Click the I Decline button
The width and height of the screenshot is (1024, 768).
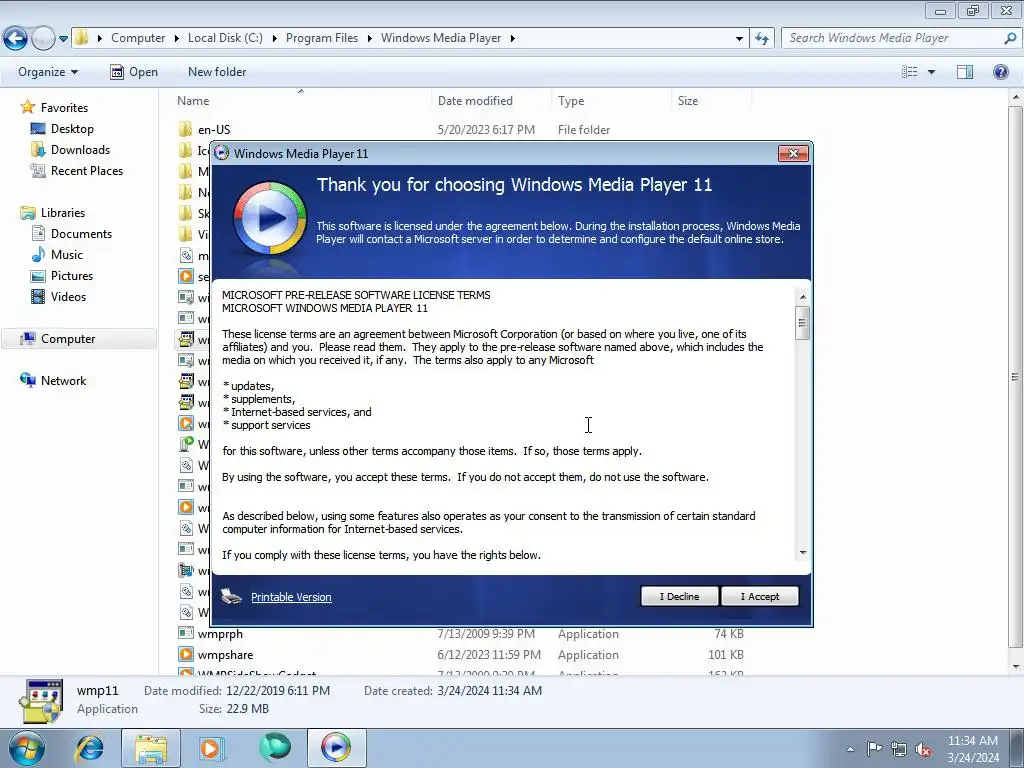679,596
